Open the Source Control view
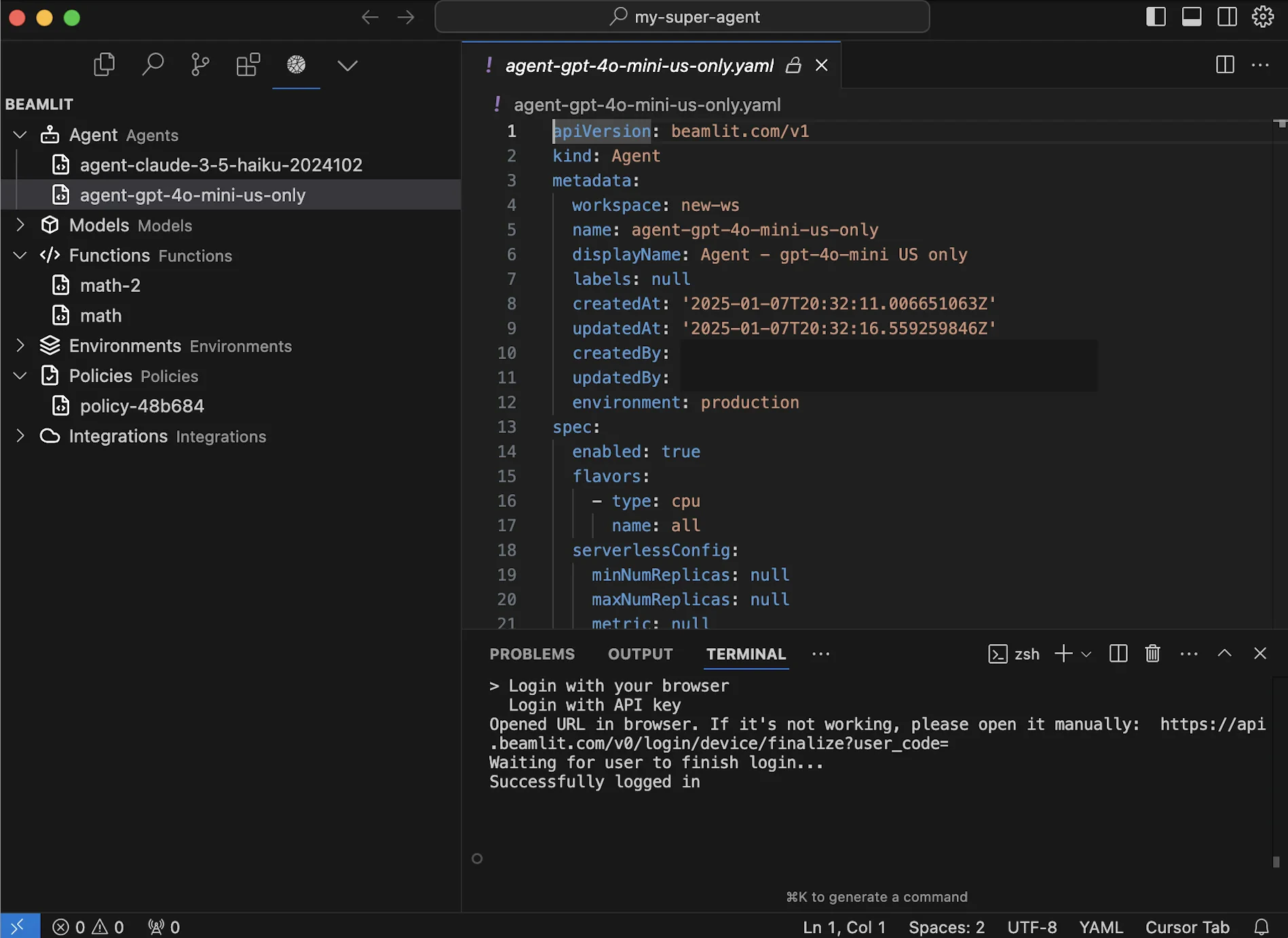1288x938 pixels. click(200, 64)
